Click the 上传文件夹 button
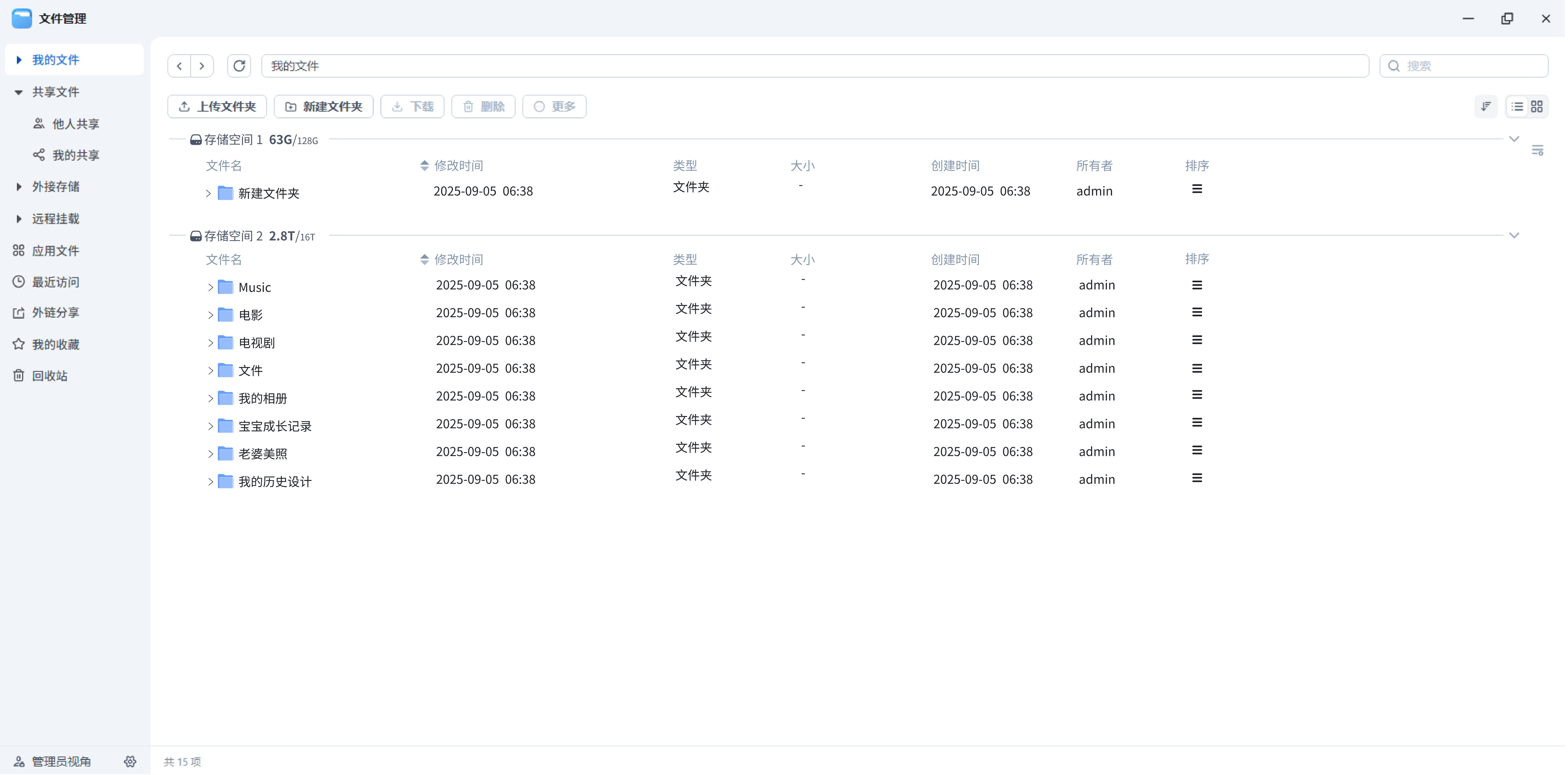 click(x=217, y=106)
